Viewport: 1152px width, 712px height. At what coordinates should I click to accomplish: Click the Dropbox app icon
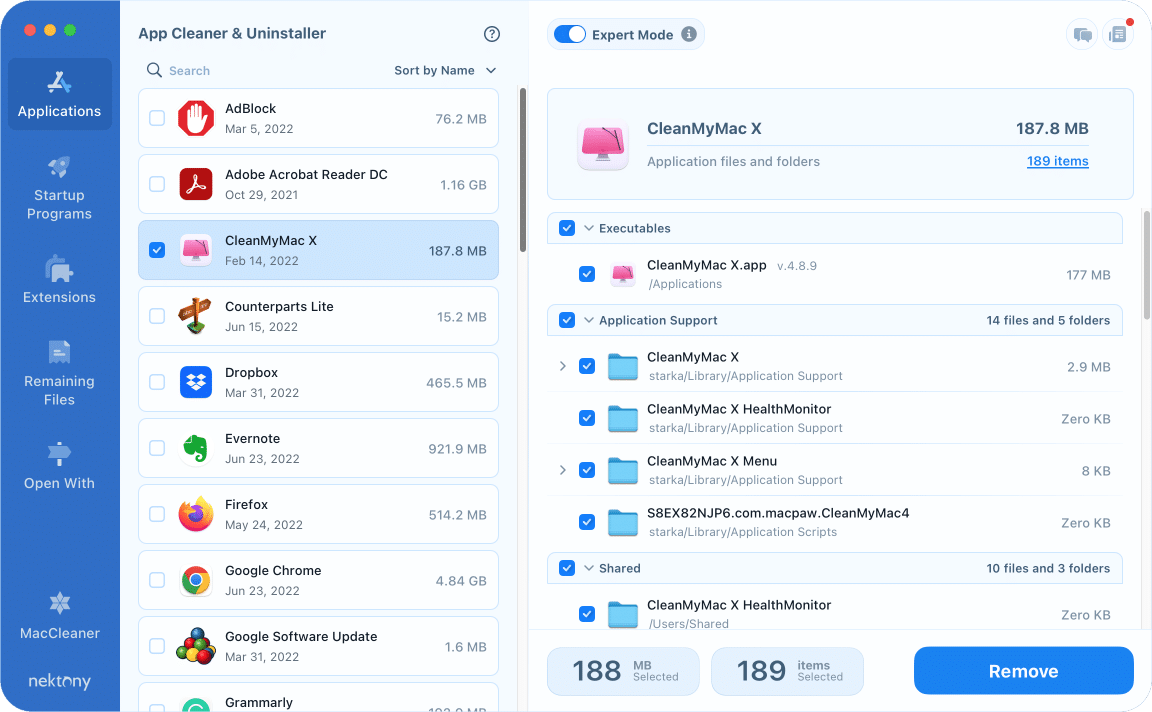tap(195, 383)
